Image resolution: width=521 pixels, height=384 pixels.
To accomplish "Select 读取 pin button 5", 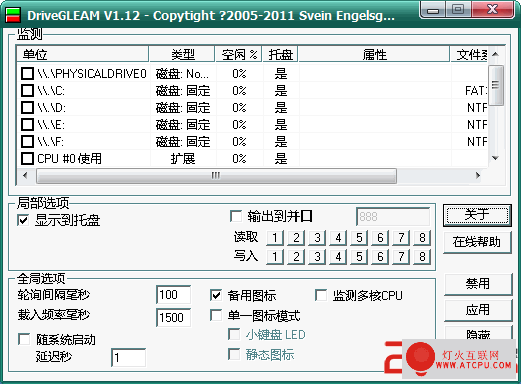I will pyautogui.click(x=359, y=238).
